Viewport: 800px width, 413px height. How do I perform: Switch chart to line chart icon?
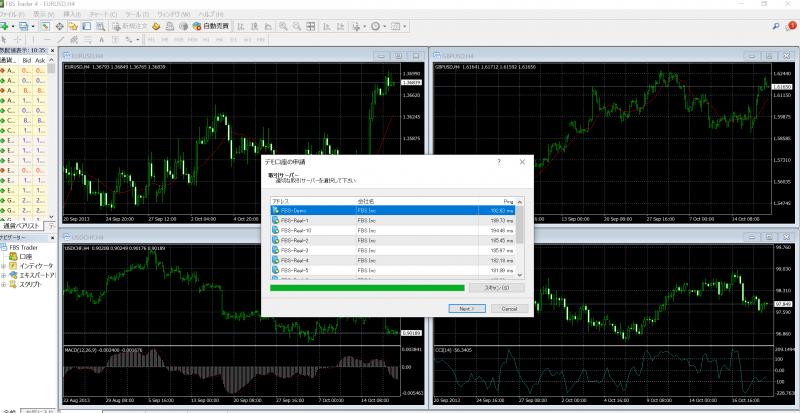pyautogui.click(x=268, y=26)
